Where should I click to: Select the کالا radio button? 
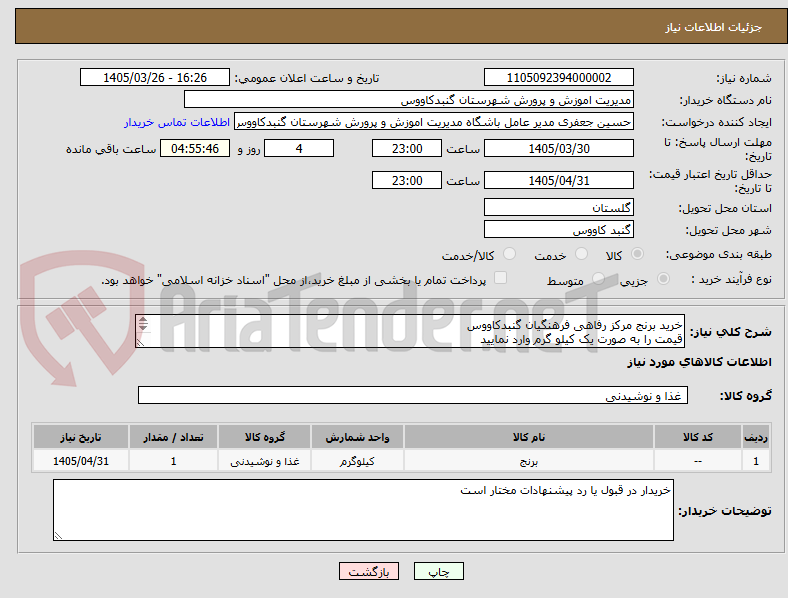pyautogui.click(x=637, y=254)
